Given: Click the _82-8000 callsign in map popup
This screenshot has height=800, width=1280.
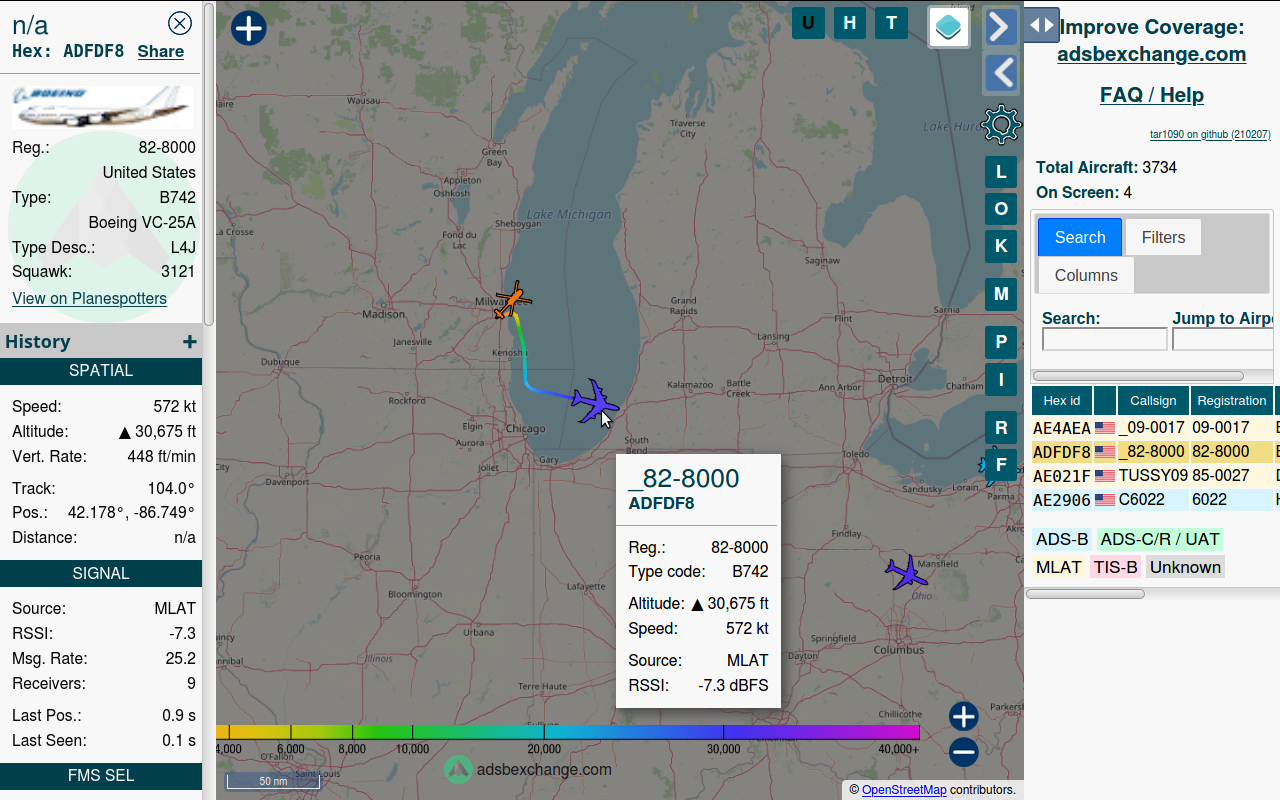Looking at the screenshot, I should [684, 478].
